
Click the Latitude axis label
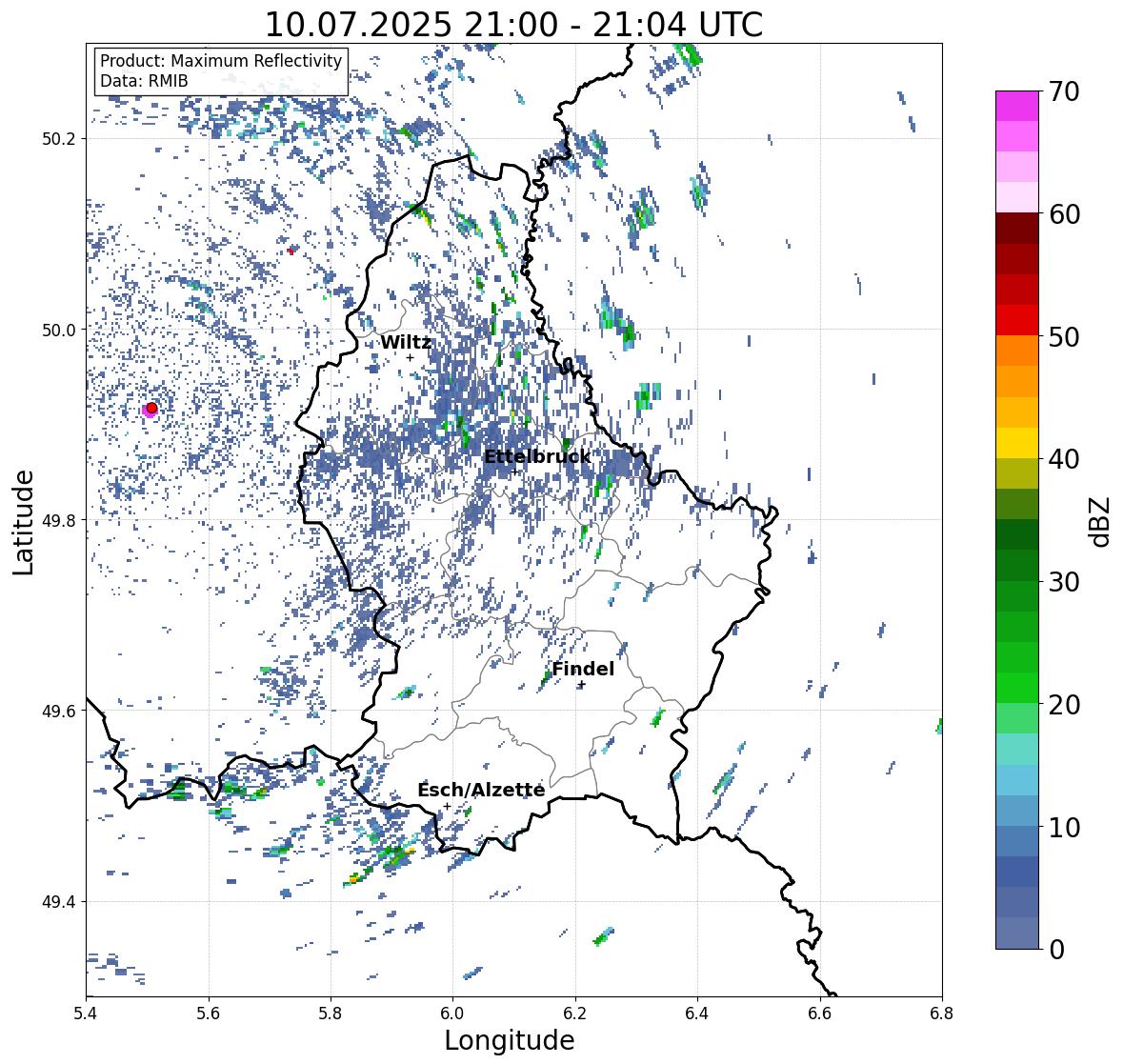point(24,523)
